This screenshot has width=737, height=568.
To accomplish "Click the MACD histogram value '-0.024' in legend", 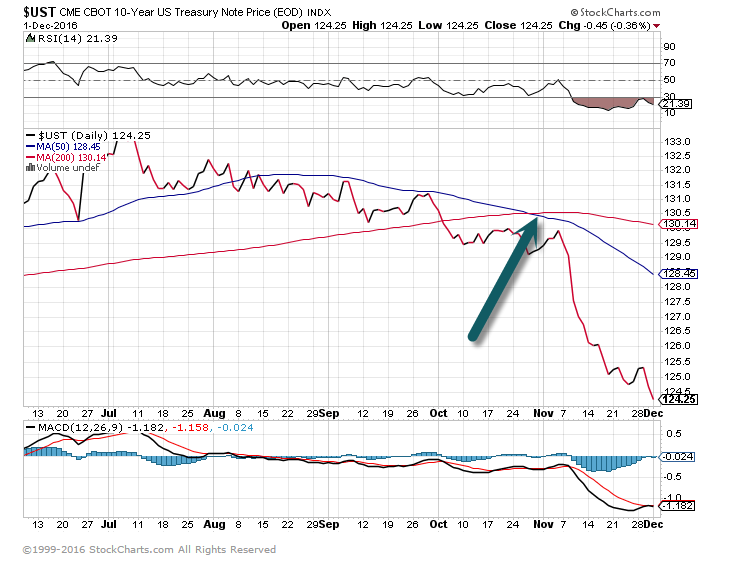I will click(235, 427).
